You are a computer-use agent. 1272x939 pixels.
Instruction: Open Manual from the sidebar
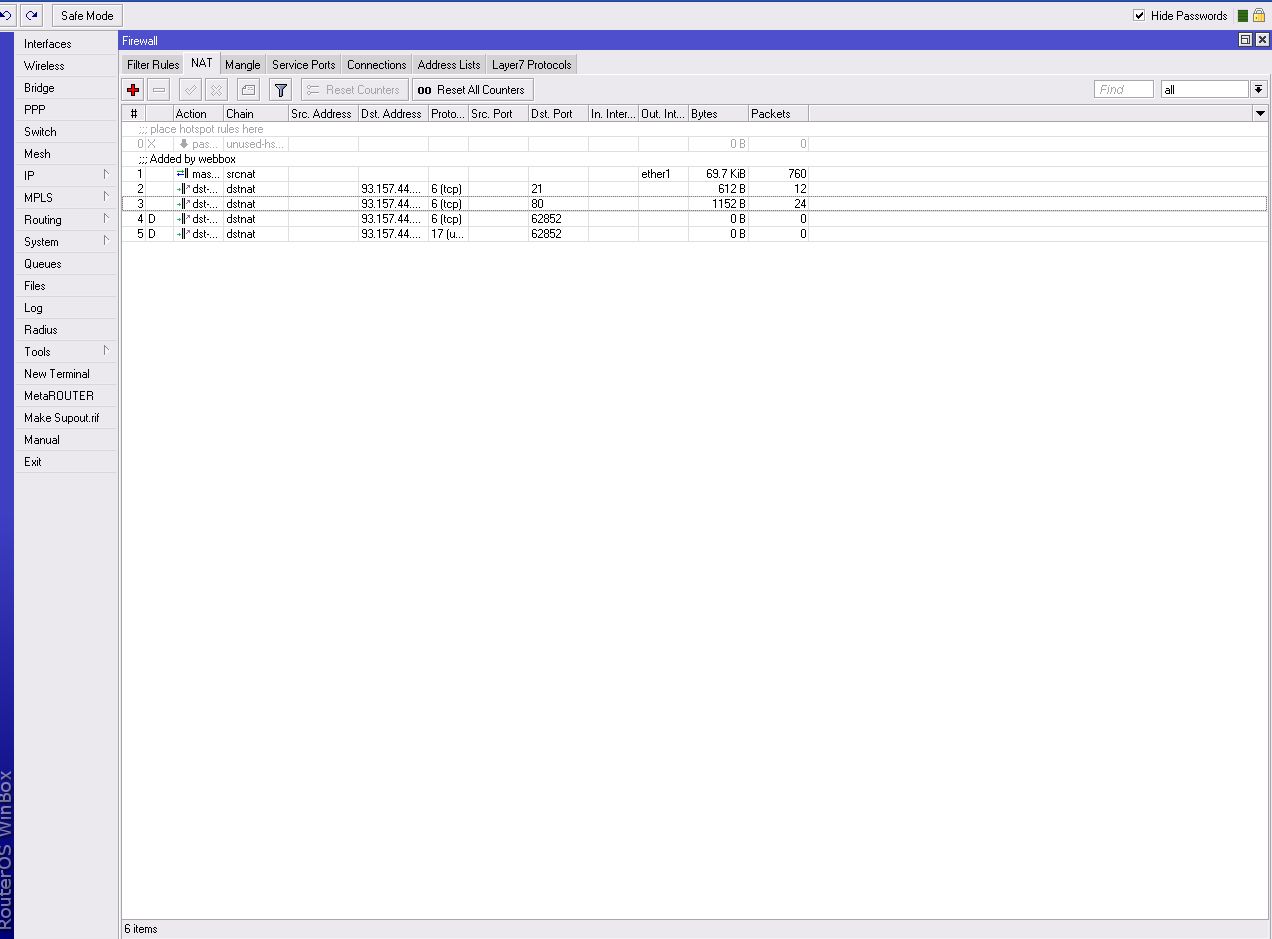pyautogui.click(x=66, y=439)
